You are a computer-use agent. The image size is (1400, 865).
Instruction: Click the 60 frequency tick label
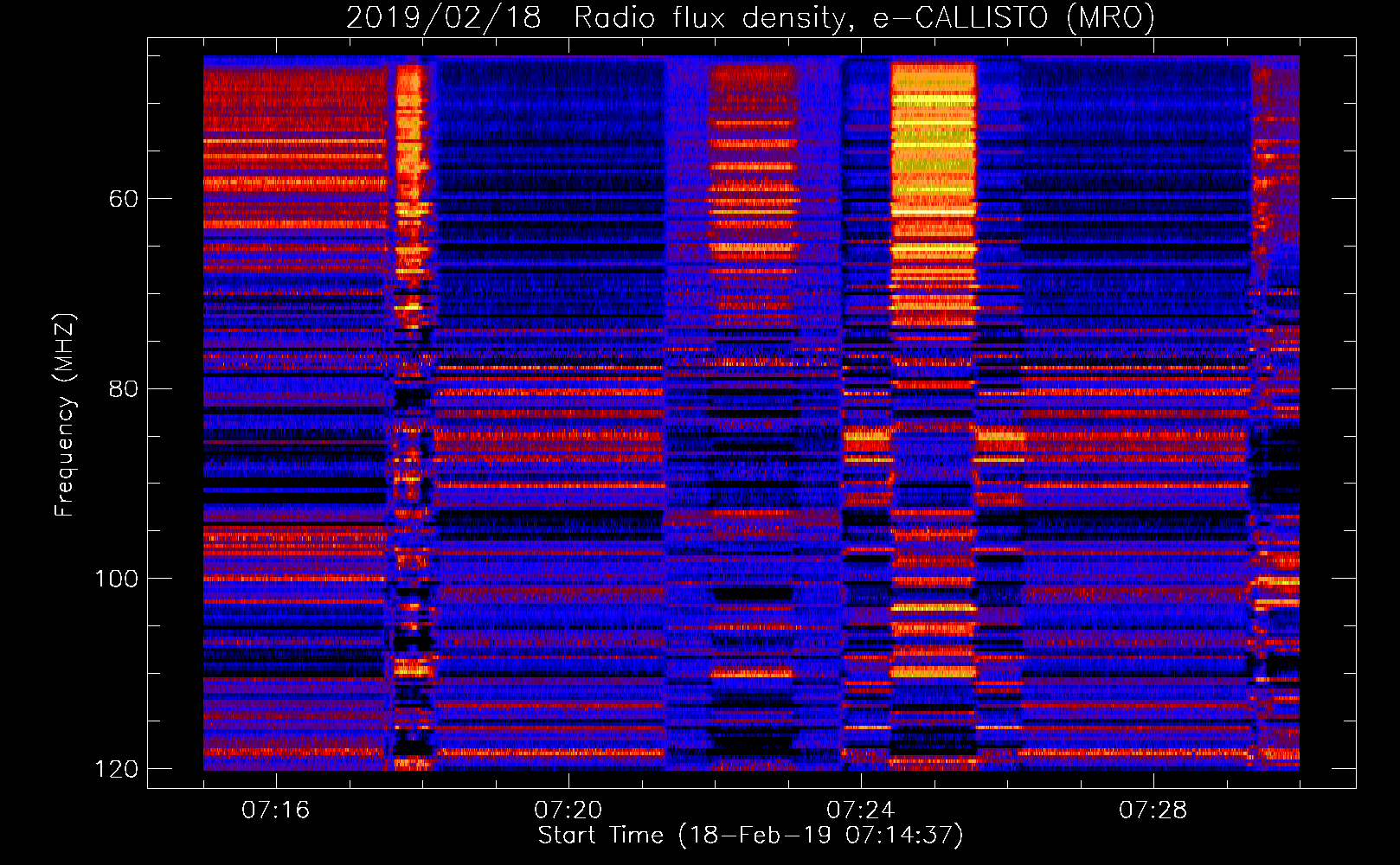pos(124,199)
